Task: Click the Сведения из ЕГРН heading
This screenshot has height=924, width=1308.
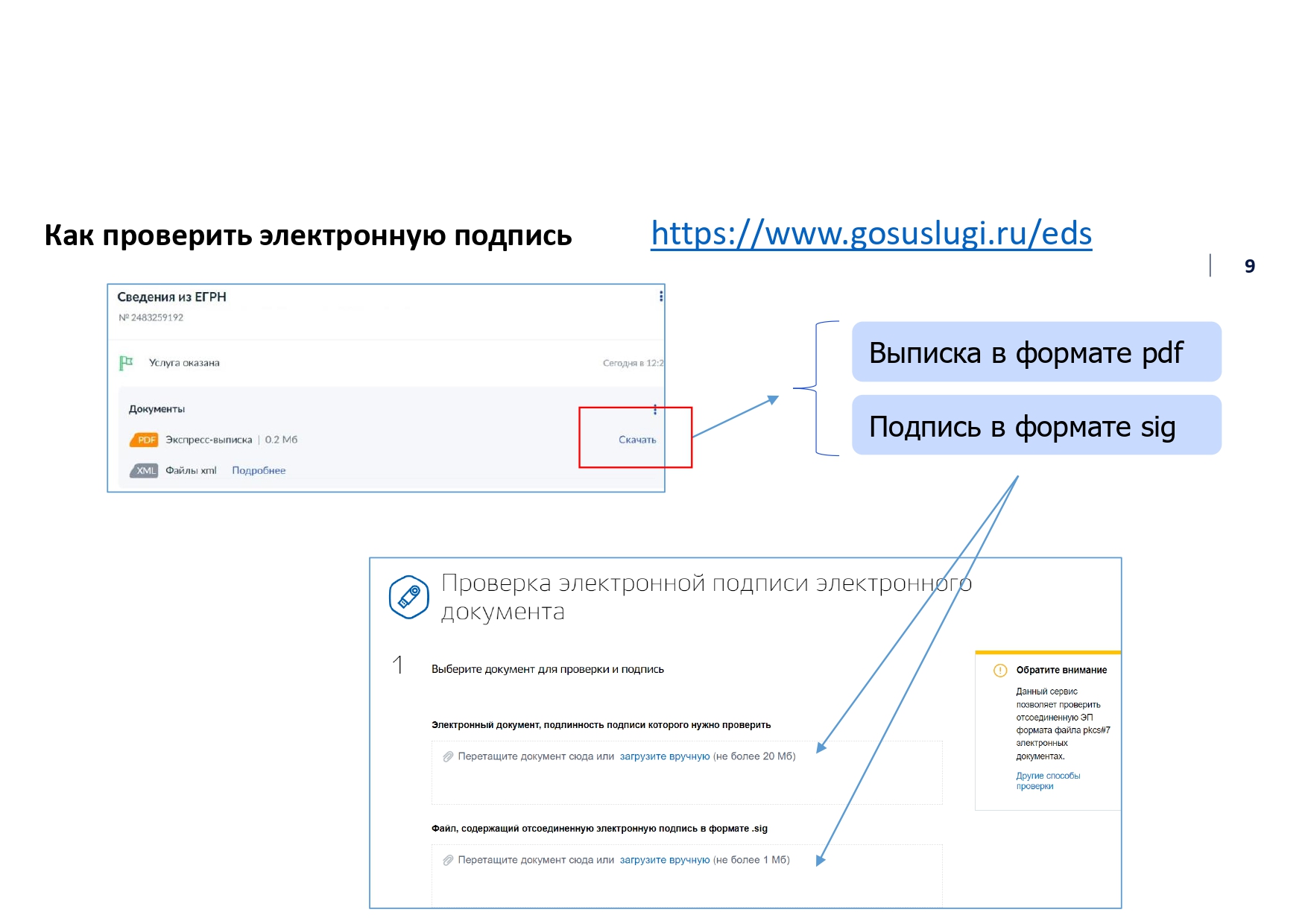Action: [x=171, y=297]
